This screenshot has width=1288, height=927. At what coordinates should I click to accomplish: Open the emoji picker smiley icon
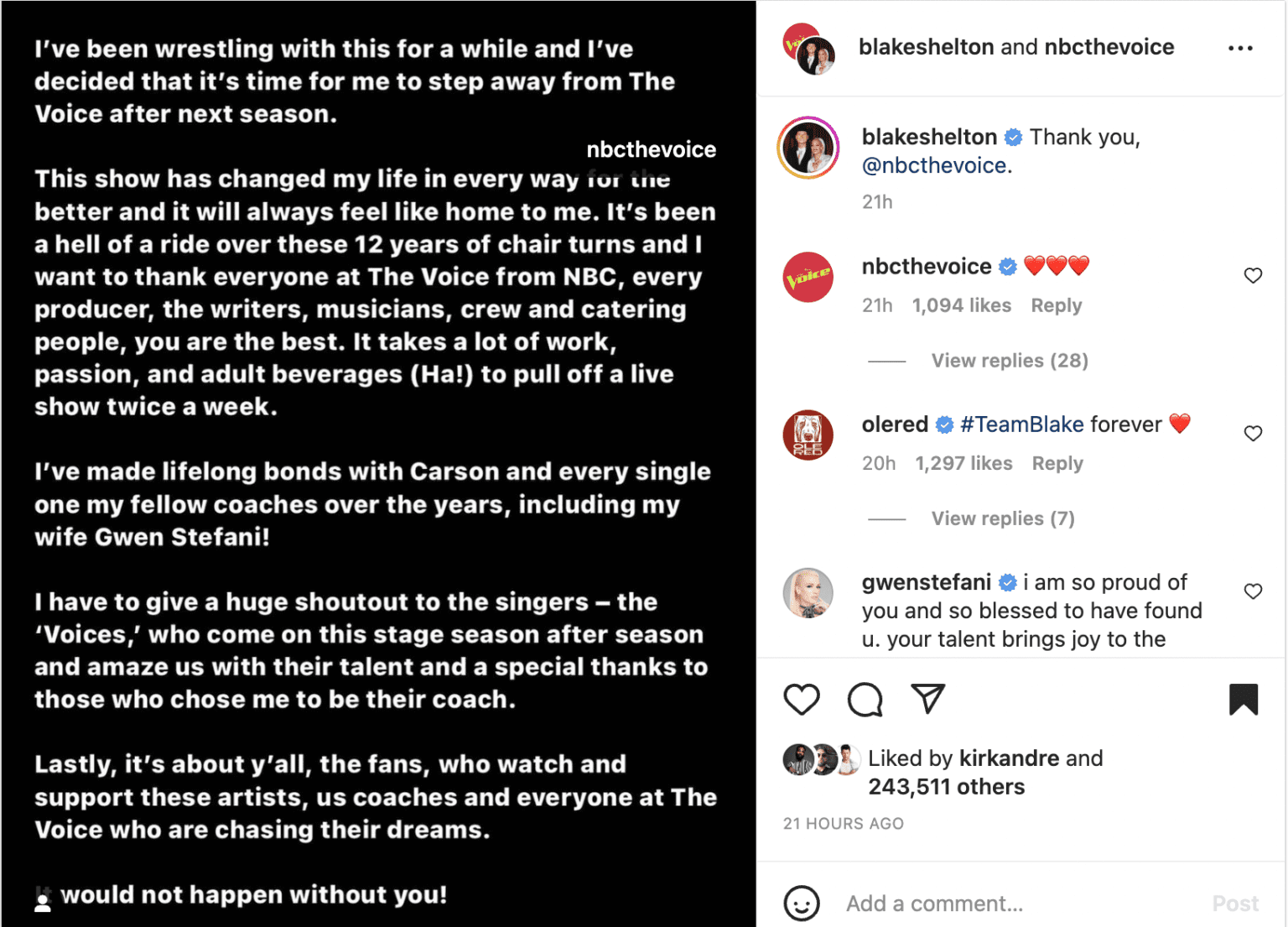[801, 904]
